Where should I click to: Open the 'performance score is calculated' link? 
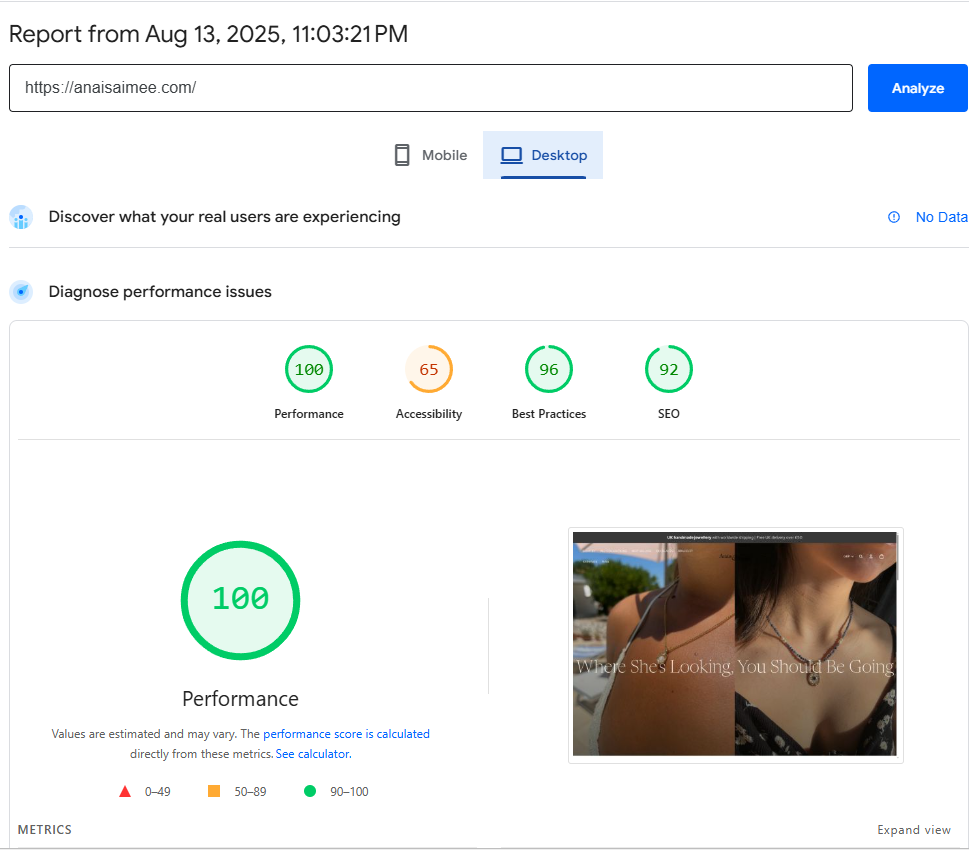coord(346,734)
